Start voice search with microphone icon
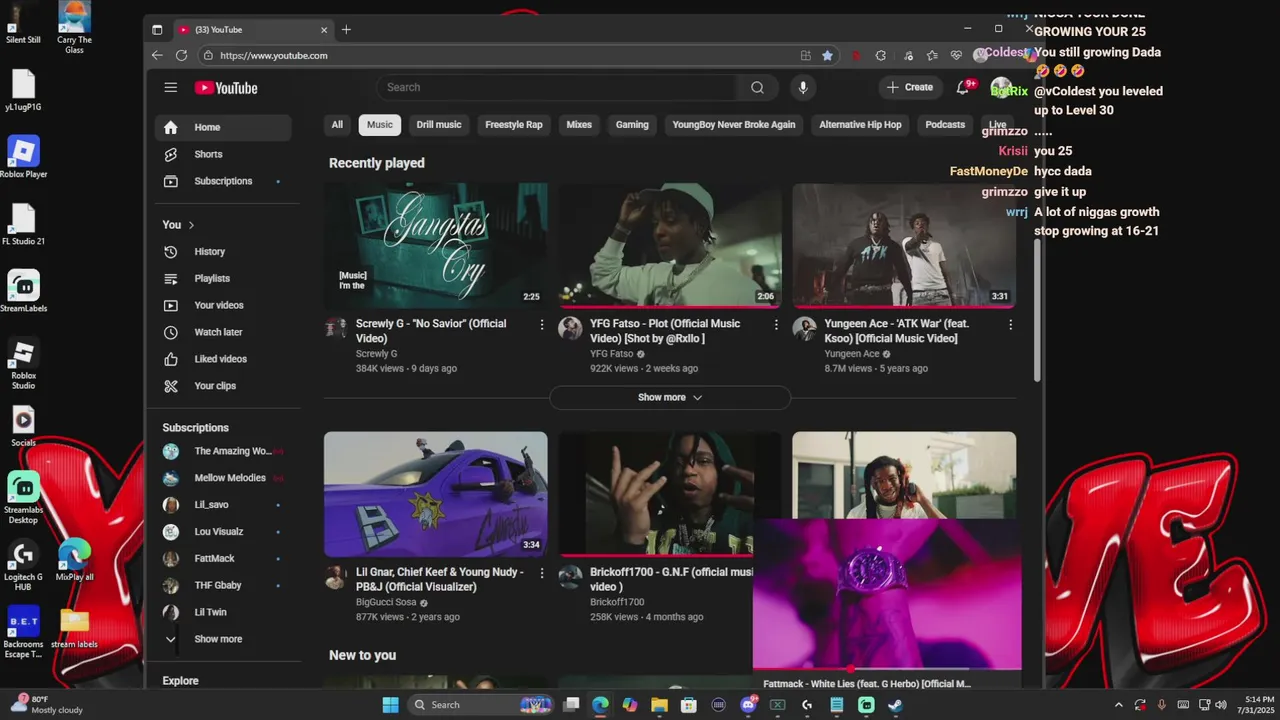Screen dimensions: 1280x720 802,88
